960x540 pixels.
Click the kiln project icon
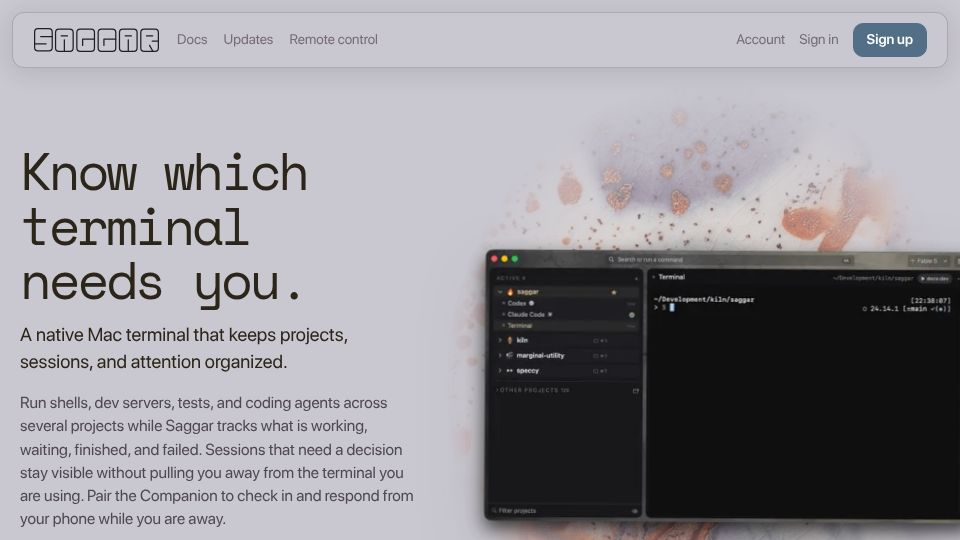coord(509,340)
